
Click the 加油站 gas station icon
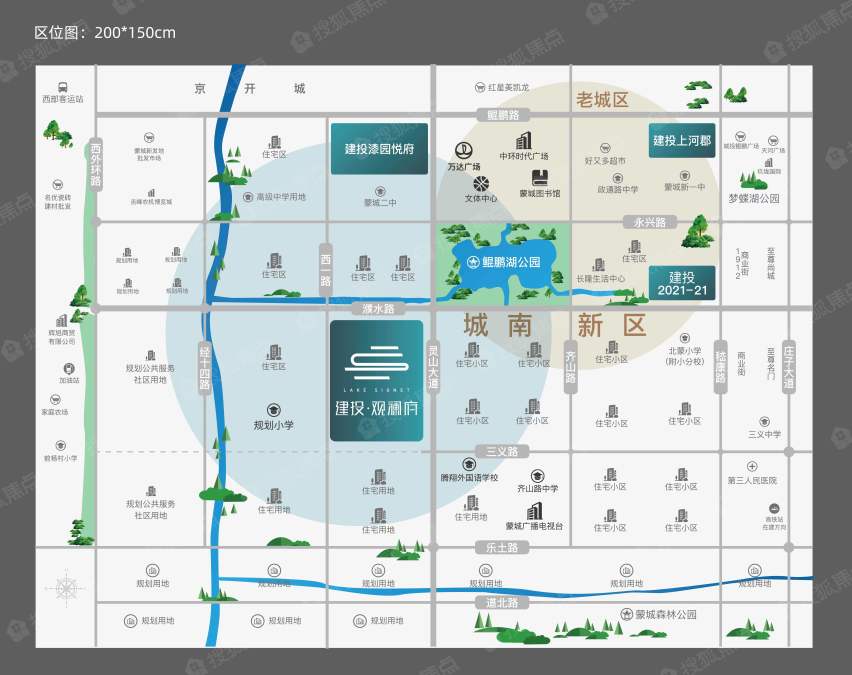tap(69, 368)
